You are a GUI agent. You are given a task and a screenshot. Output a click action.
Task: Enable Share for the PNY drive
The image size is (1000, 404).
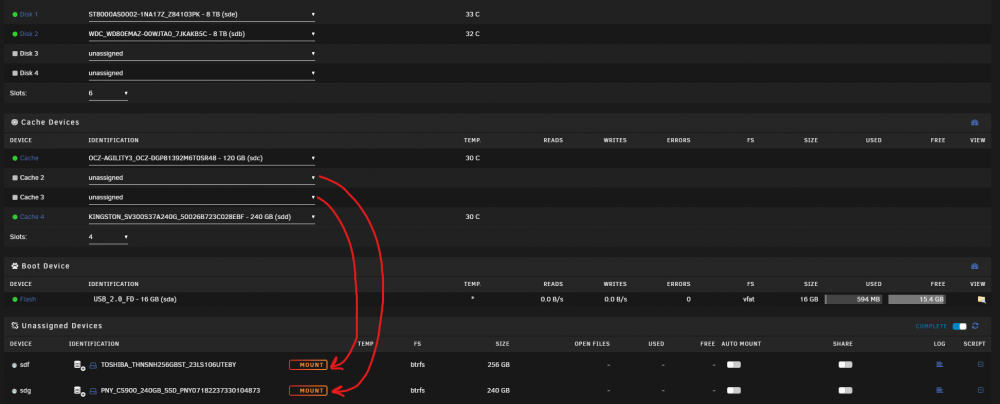tap(846, 390)
